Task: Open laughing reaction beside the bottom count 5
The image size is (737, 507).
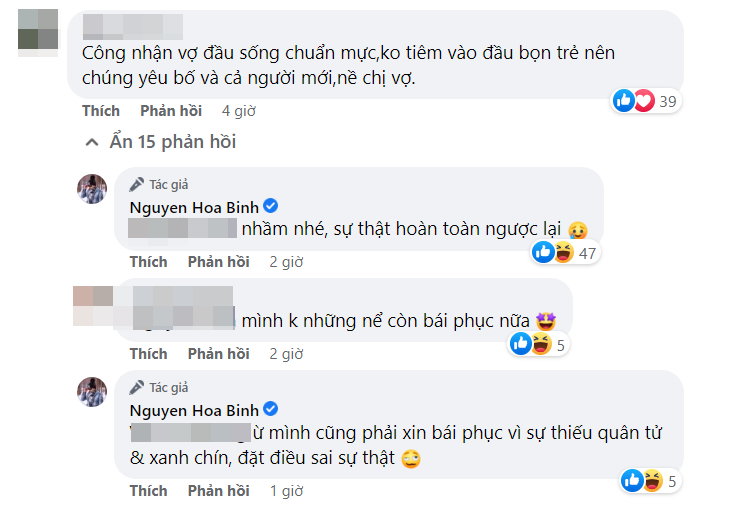Action: tap(652, 481)
